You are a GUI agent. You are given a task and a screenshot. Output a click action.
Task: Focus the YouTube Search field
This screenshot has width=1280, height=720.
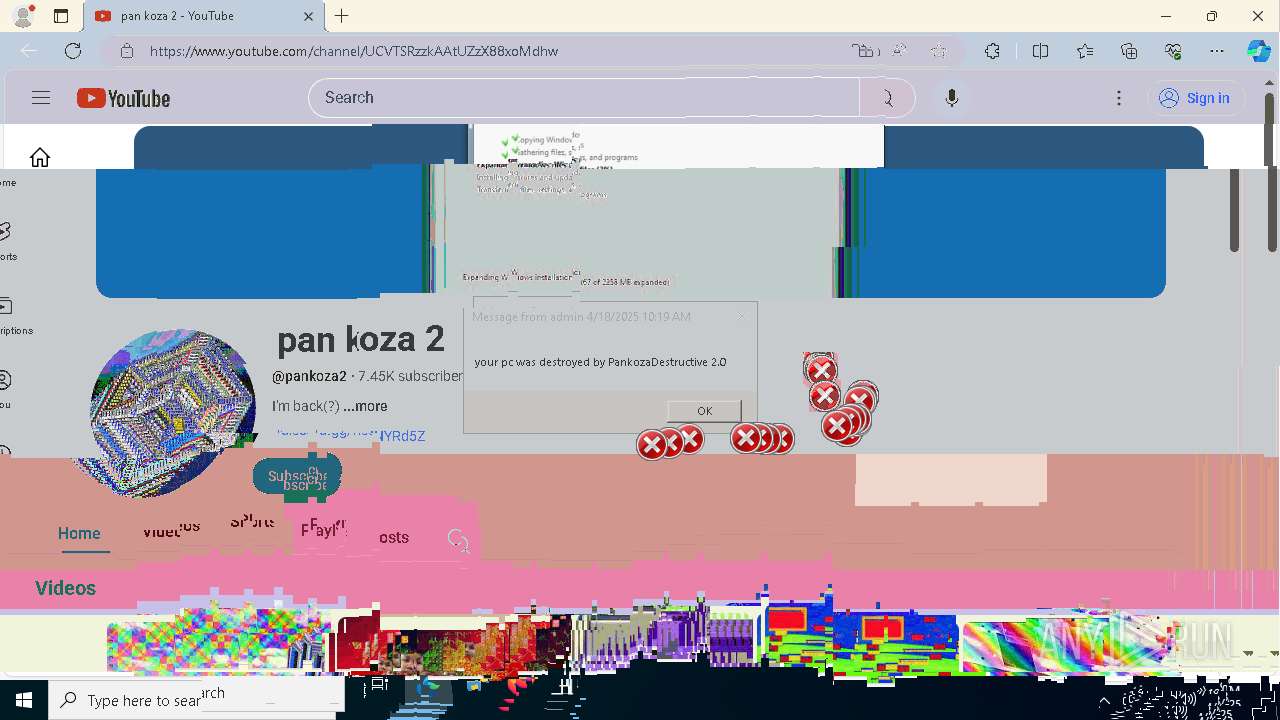pos(584,98)
